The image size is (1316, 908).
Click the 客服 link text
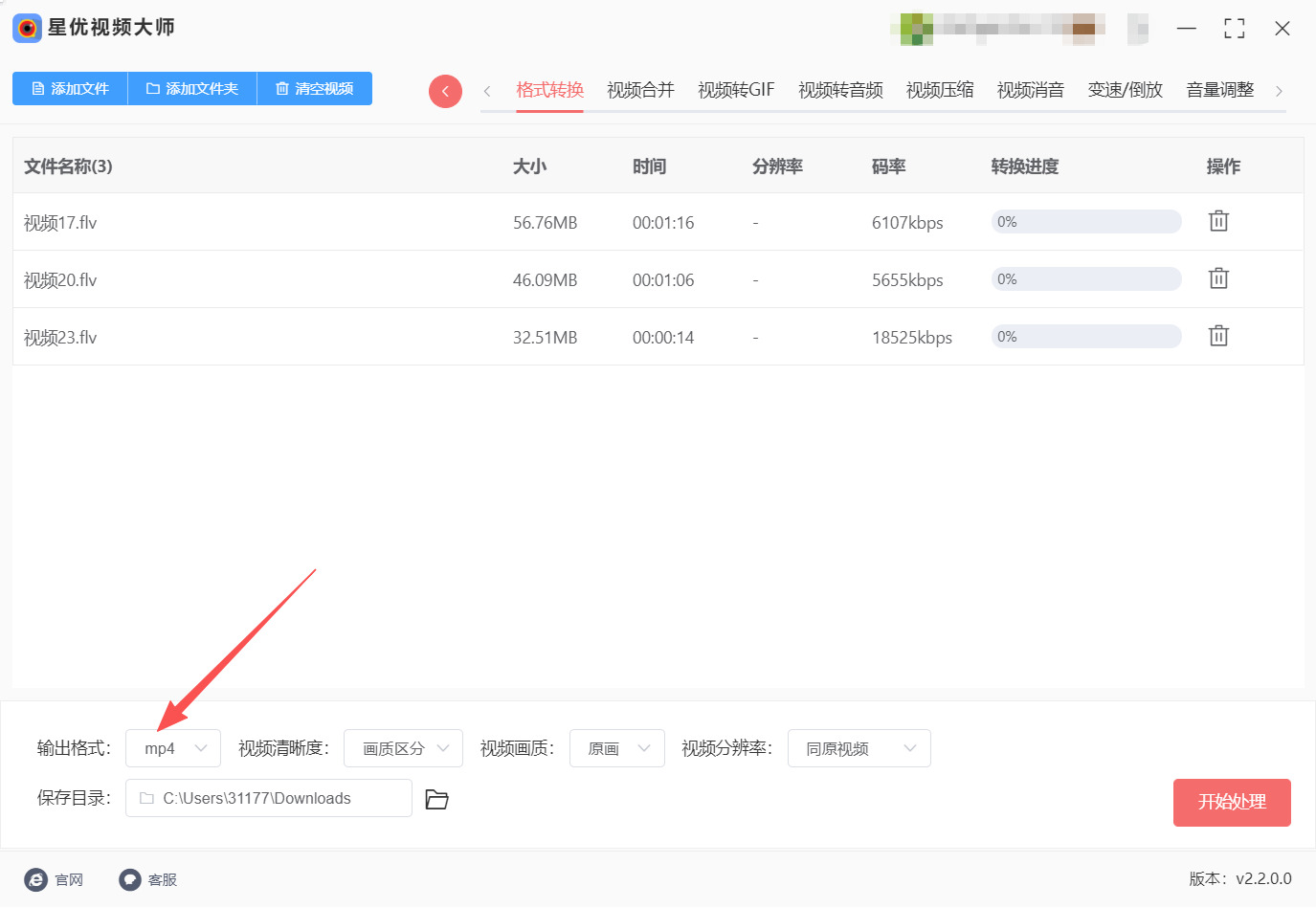click(x=163, y=879)
